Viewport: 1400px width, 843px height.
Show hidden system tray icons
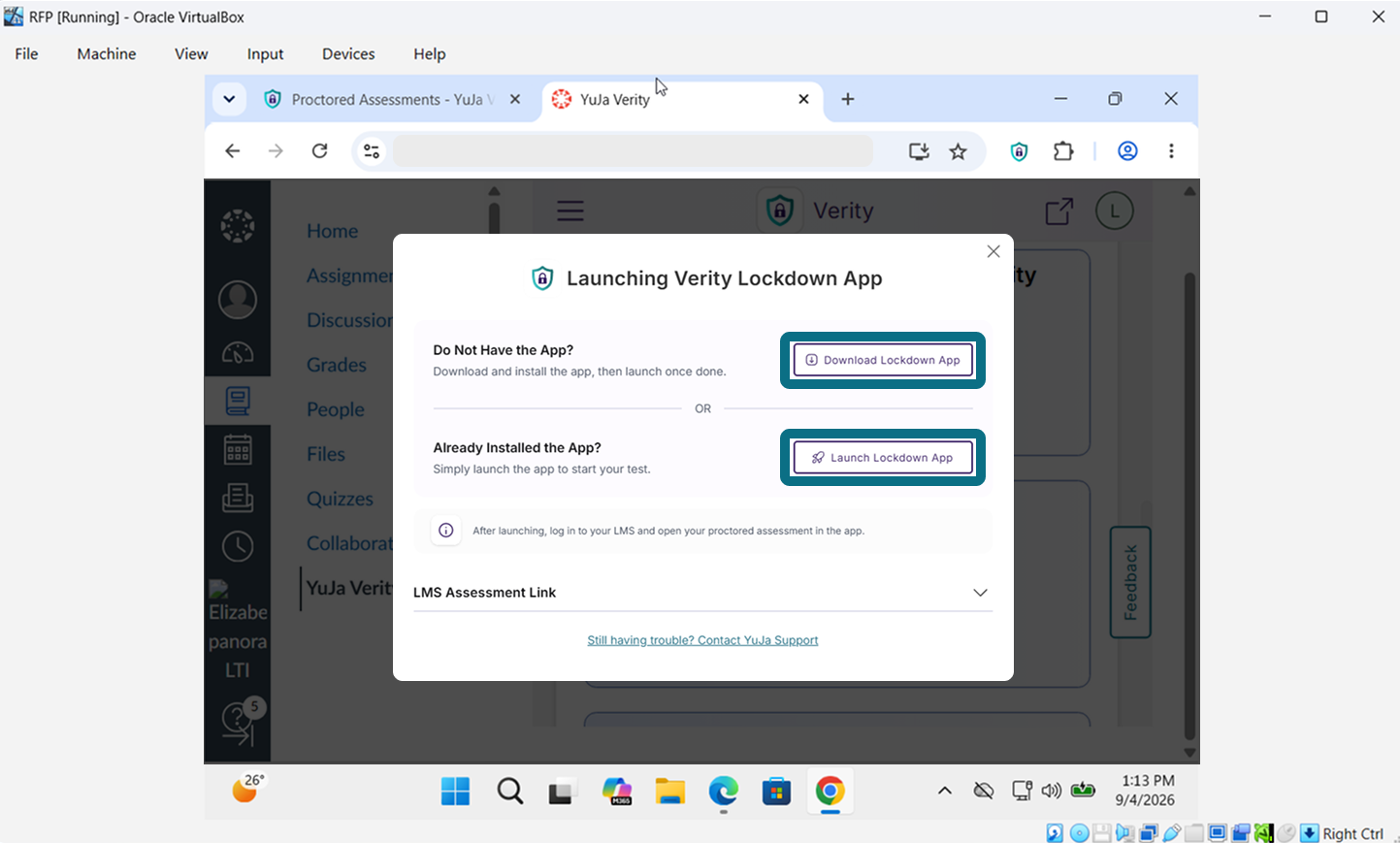(944, 791)
